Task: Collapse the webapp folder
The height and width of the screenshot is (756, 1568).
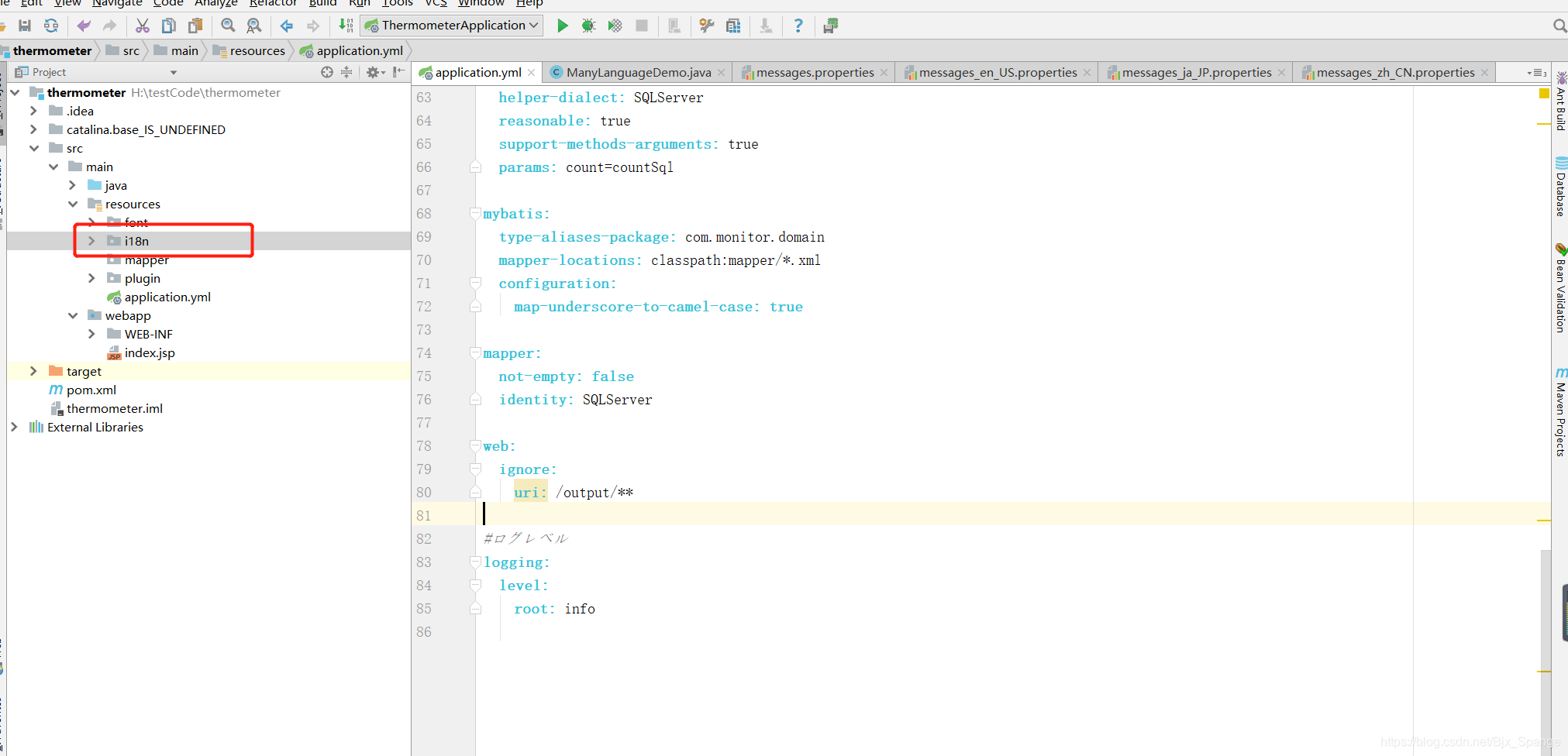Action: point(72,315)
